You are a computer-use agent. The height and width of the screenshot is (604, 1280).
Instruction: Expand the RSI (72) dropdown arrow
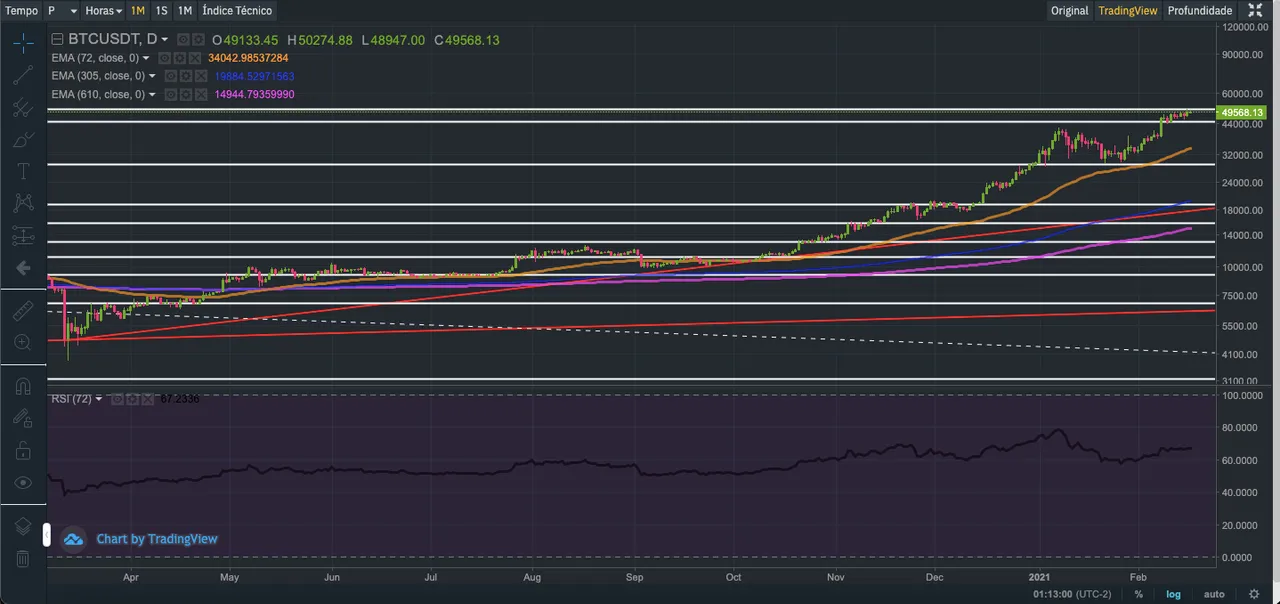coord(99,399)
